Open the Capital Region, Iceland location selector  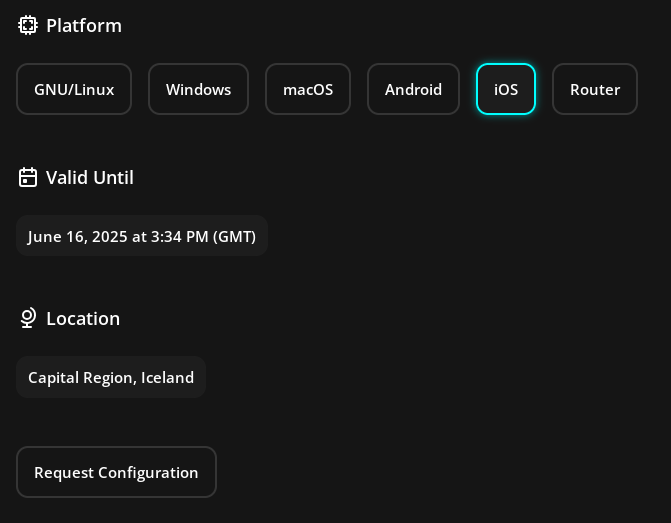coord(111,377)
